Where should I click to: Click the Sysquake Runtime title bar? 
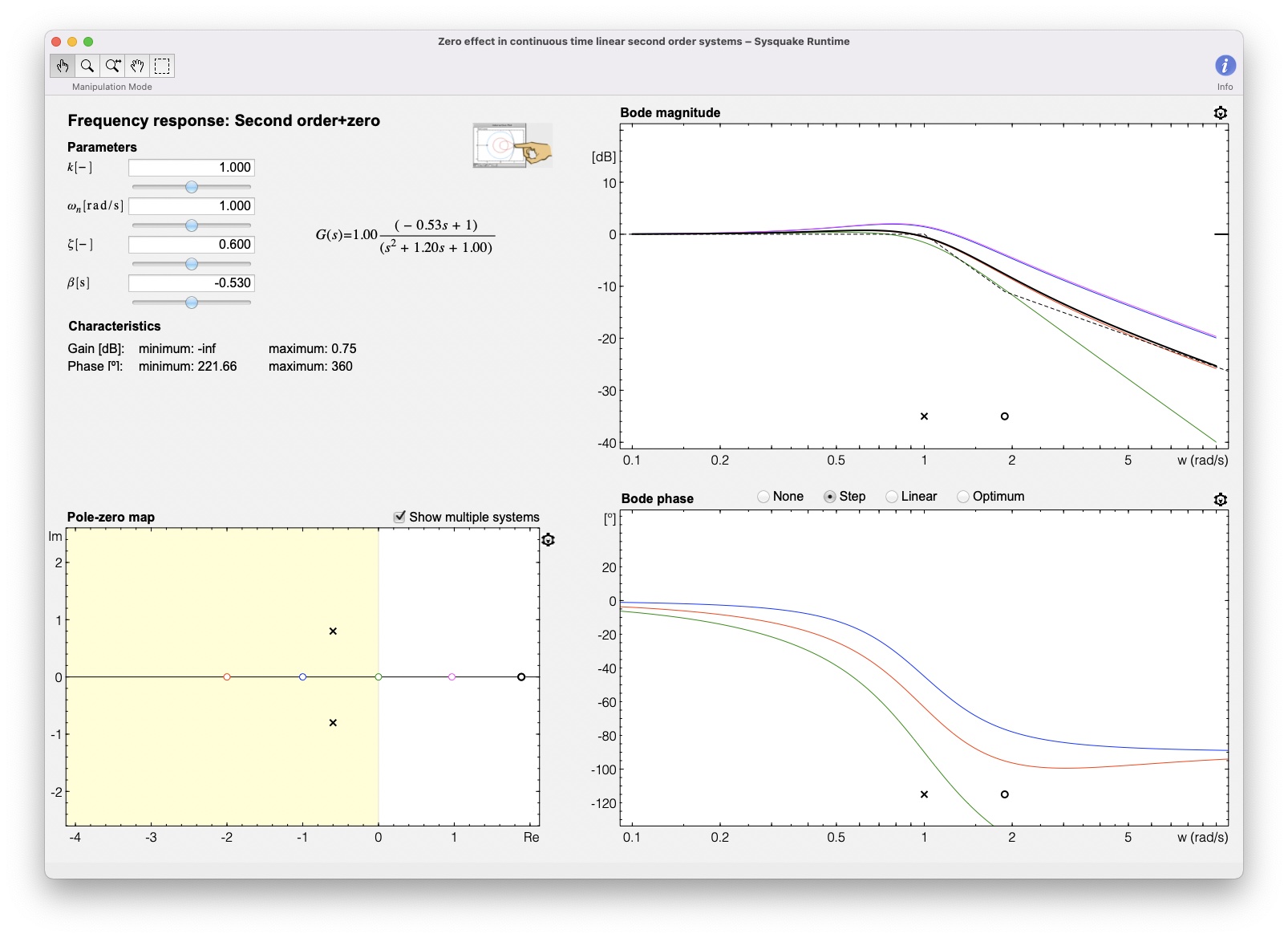[x=642, y=41]
